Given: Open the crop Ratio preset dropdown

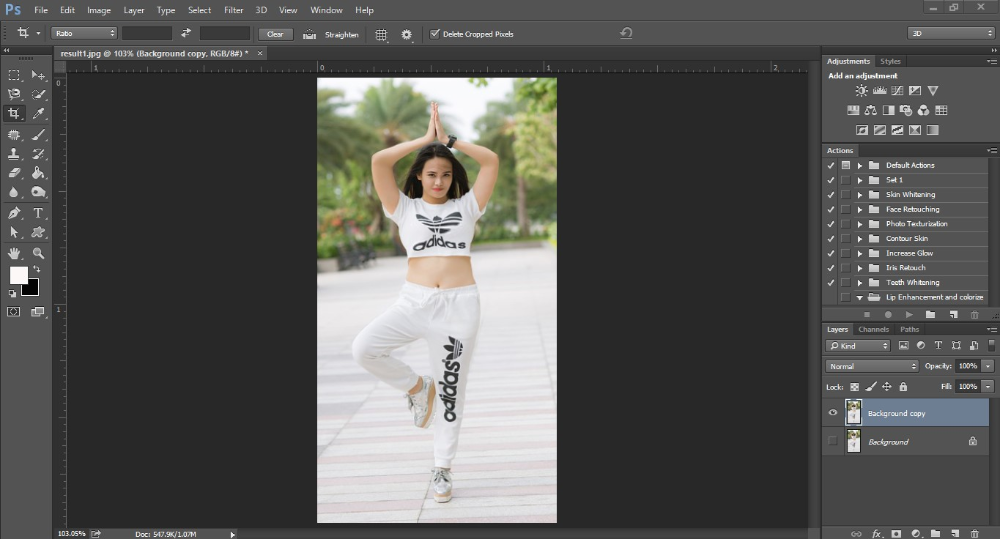Looking at the screenshot, I should (x=84, y=33).
